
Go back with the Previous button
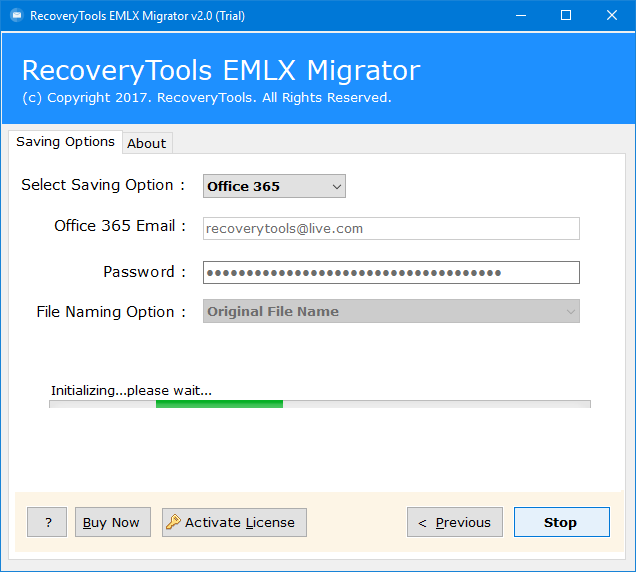click(x=455, y=522)
